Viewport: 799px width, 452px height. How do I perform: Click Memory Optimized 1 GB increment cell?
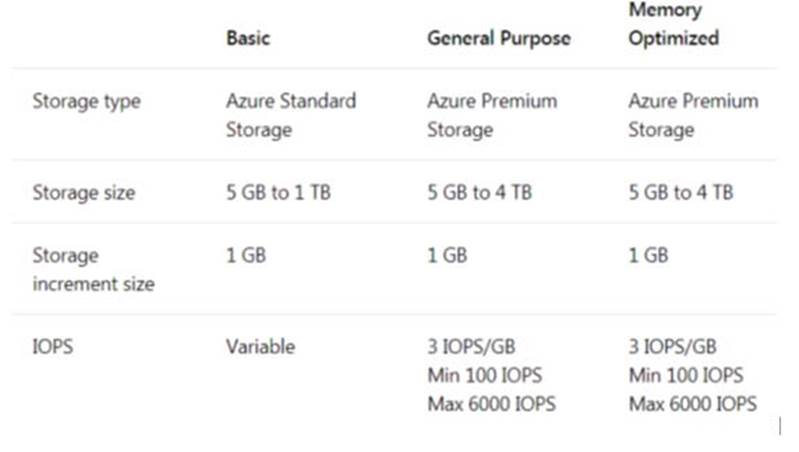click(x=648, y=255)
